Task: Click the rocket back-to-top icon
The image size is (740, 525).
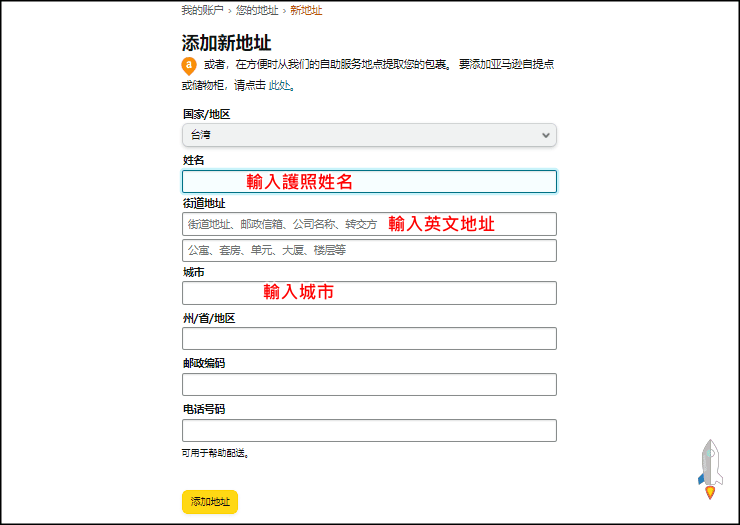Action: tap(710, 468)
